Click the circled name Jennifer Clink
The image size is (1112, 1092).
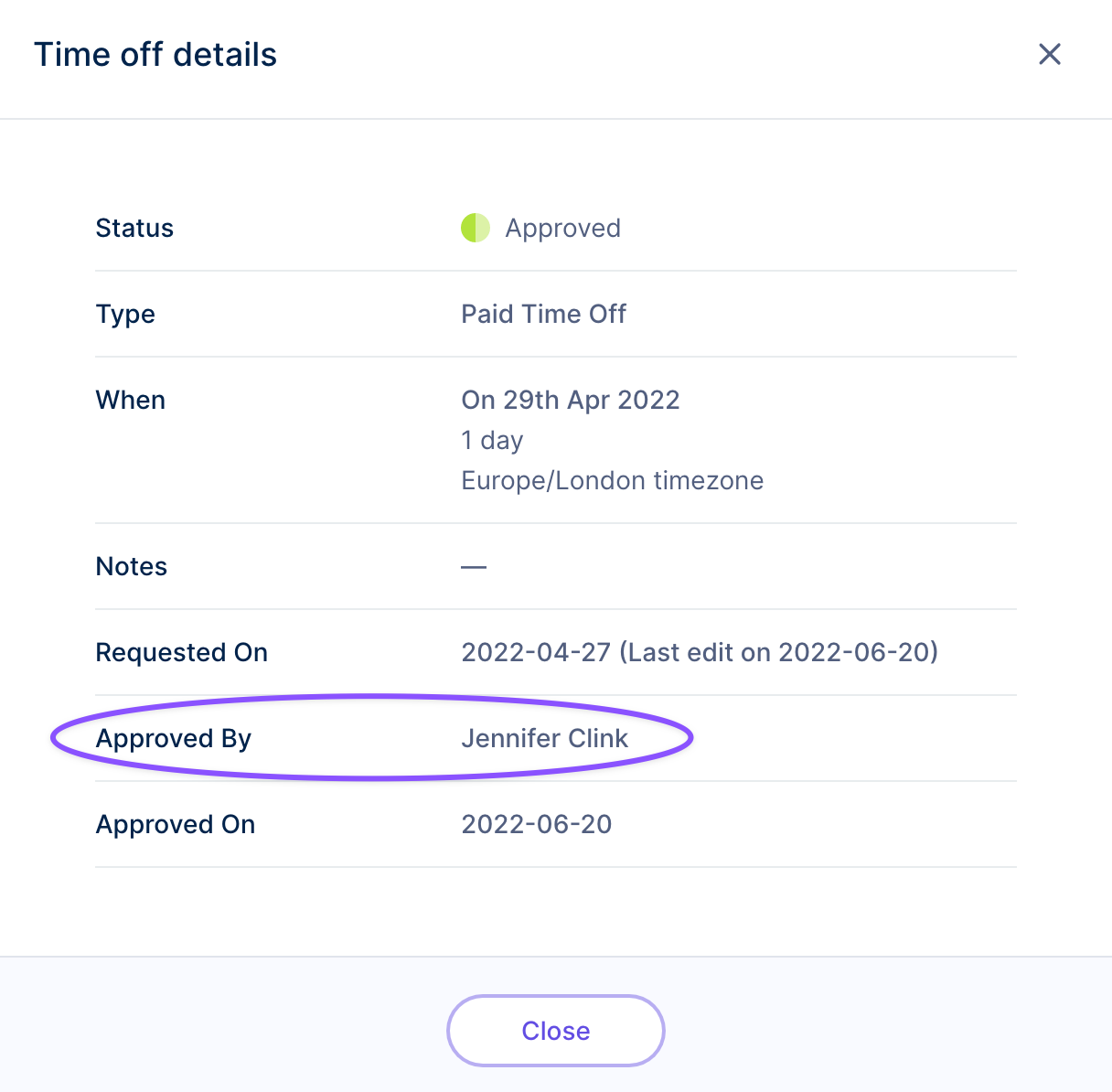tap(545, 738)
